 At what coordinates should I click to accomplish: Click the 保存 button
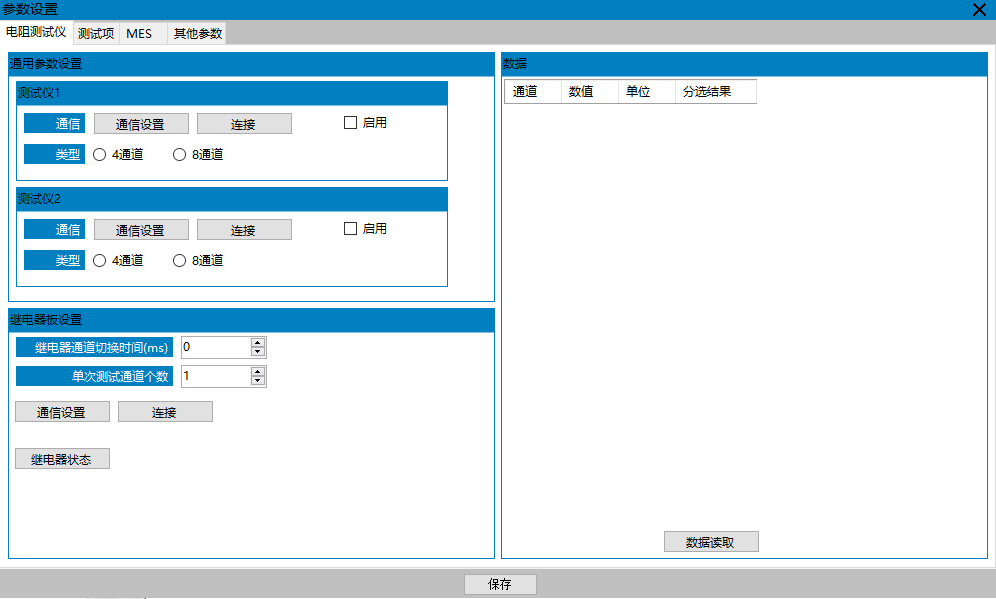(500, 584)
